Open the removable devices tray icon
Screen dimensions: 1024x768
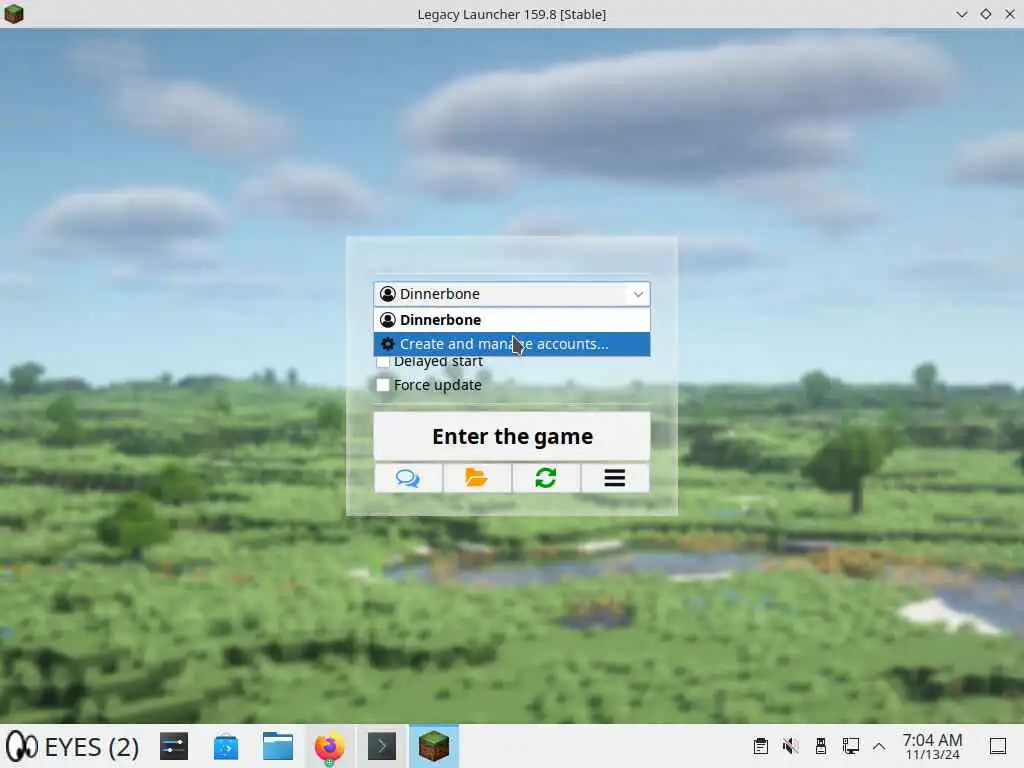point(820,746)
